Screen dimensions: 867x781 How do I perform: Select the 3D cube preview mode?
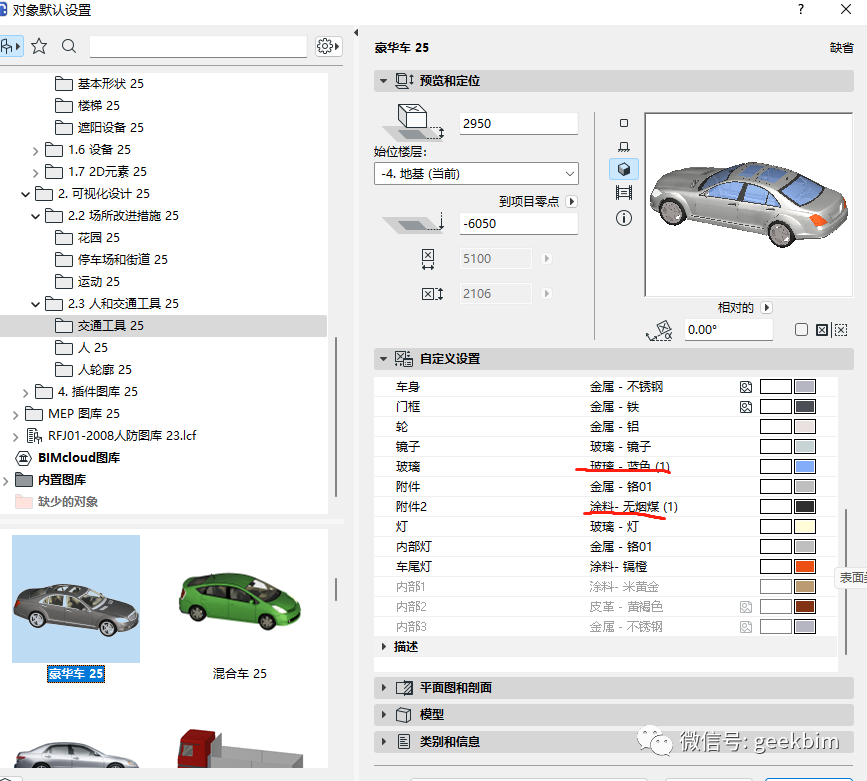pyautogui.click(x=624, y=169)
